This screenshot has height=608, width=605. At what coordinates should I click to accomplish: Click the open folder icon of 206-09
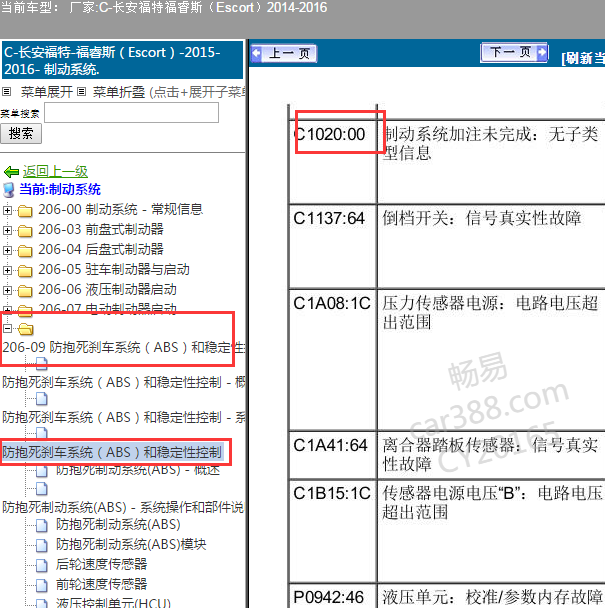click(x=26, y=329)
